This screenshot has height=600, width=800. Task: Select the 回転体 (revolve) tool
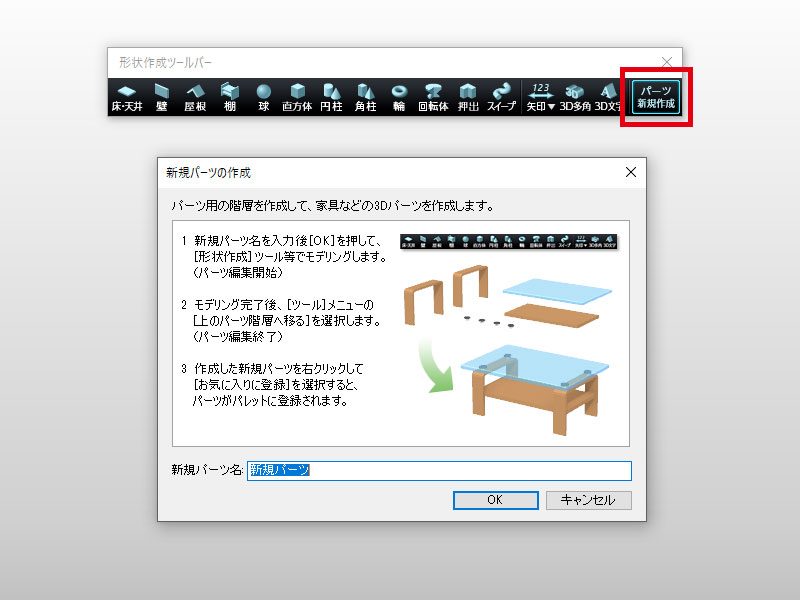tap(432, 97)
